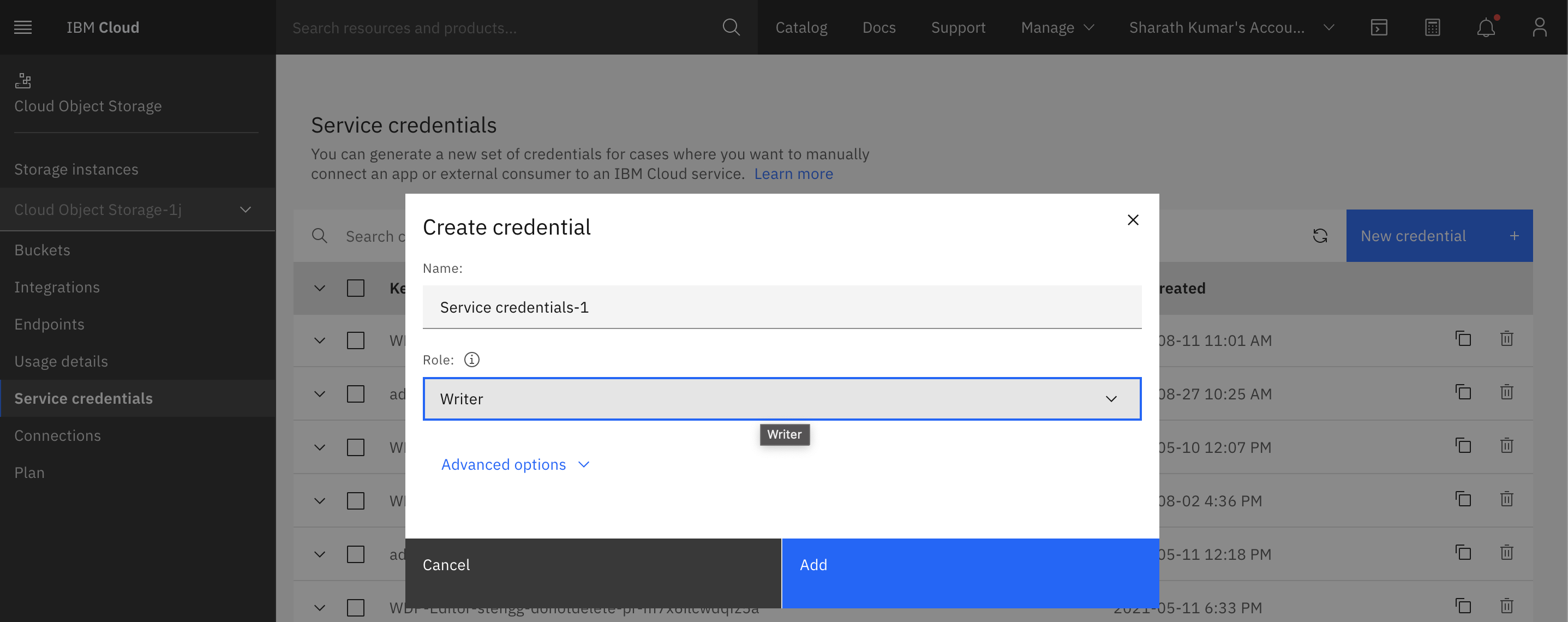Delete credential created at 10:25 AM

click(x=1506, y=392)
